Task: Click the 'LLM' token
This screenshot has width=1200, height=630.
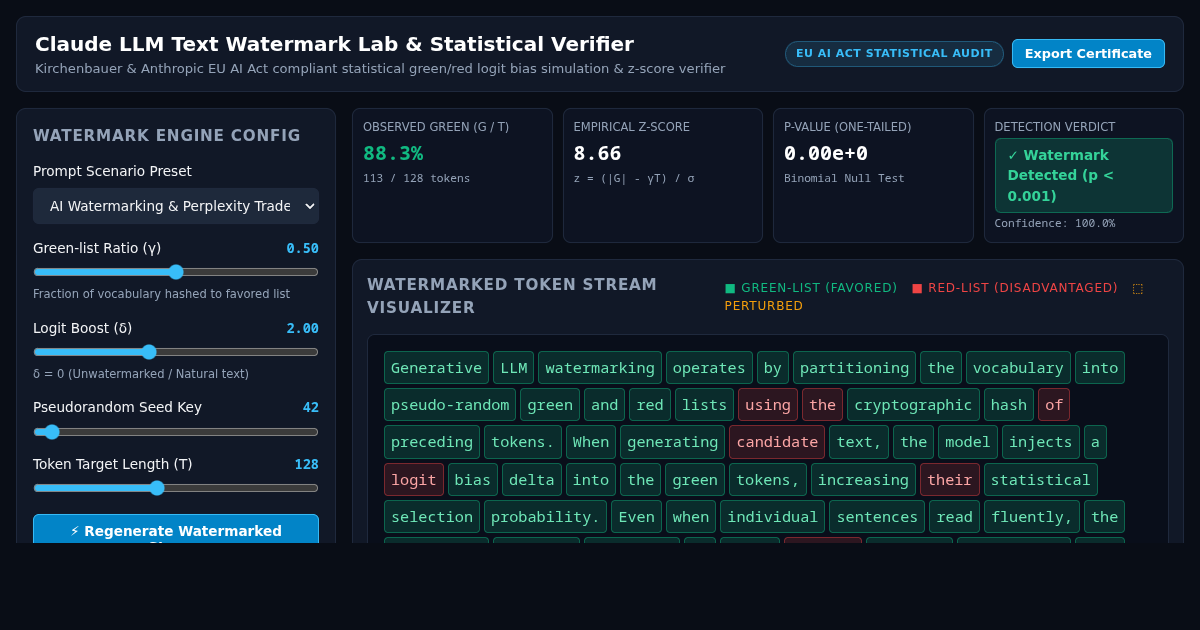Action: pos(513,368)
